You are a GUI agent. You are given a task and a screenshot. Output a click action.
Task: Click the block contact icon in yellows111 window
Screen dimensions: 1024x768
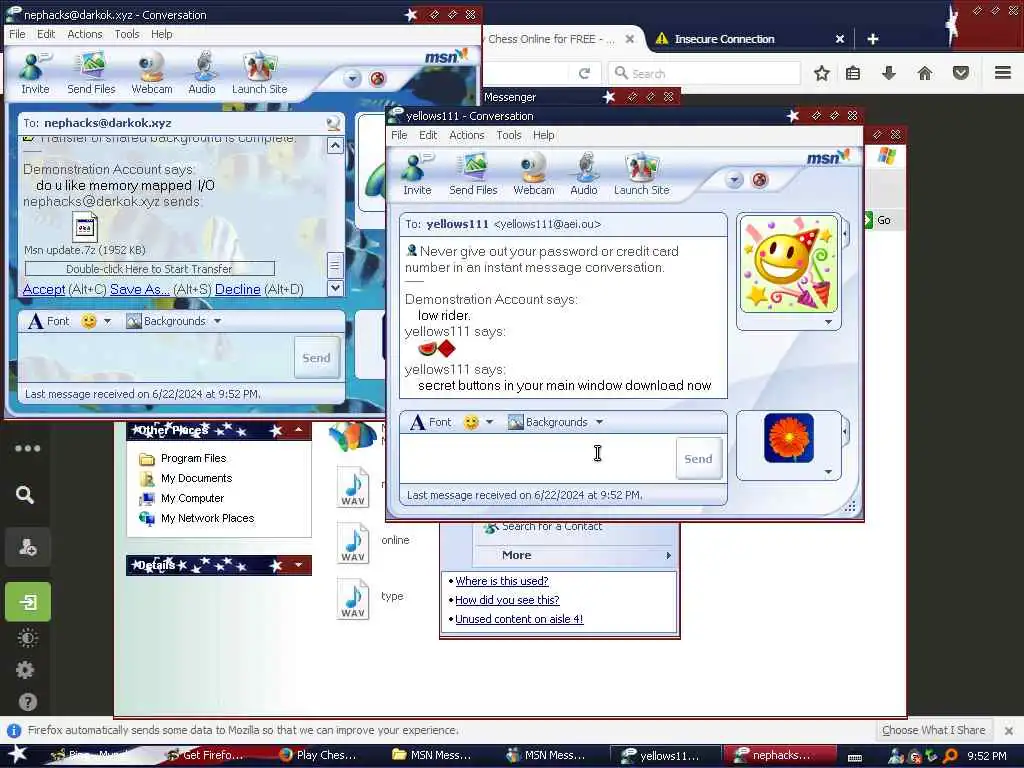759,180
